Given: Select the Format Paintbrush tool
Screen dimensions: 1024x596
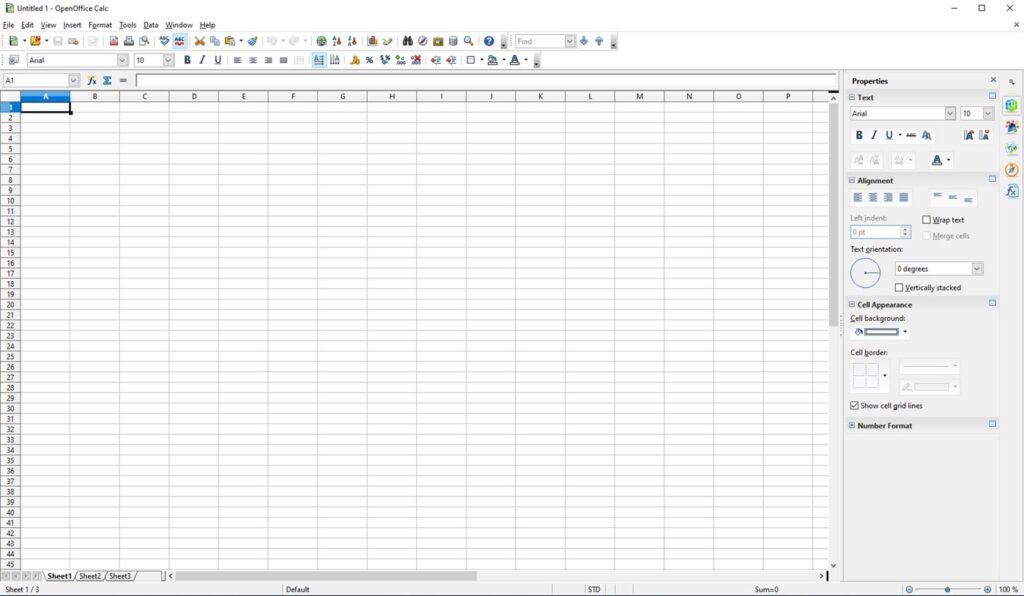Looking at the screenshot, I should tap(251, 41).
